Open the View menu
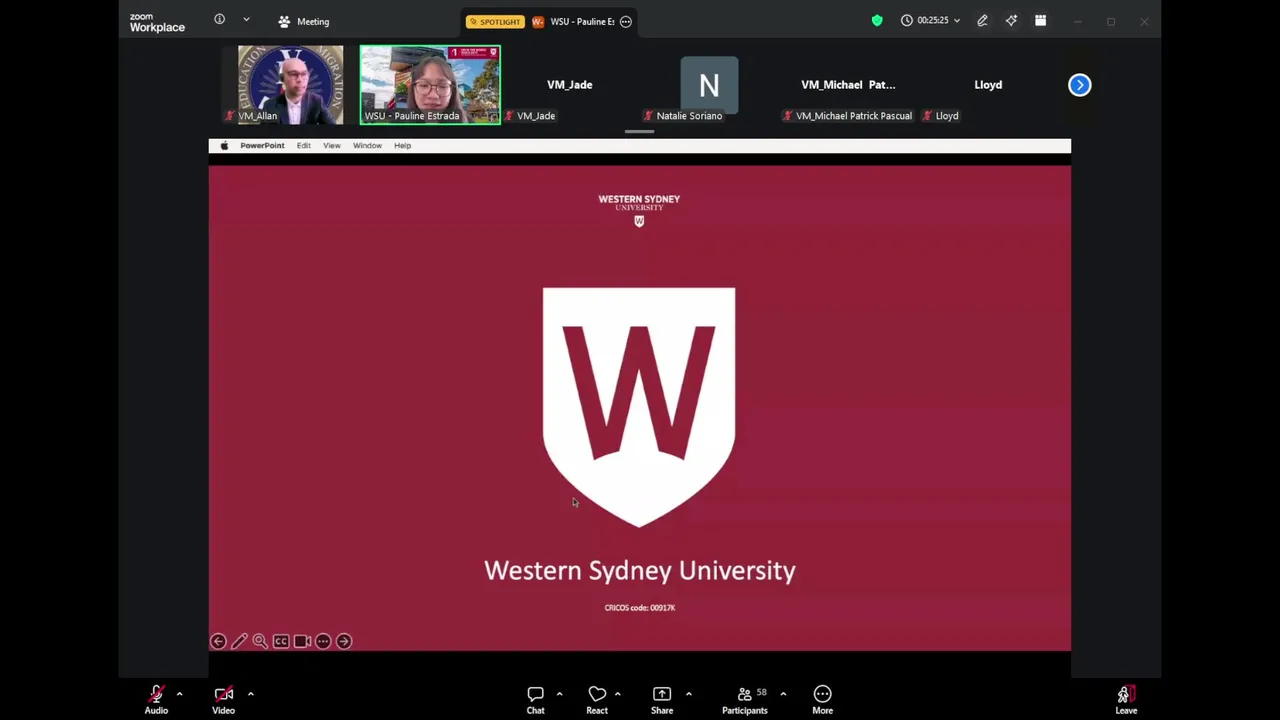The width and height of the screenshot is (1280, 720). [x=331, y=146]
